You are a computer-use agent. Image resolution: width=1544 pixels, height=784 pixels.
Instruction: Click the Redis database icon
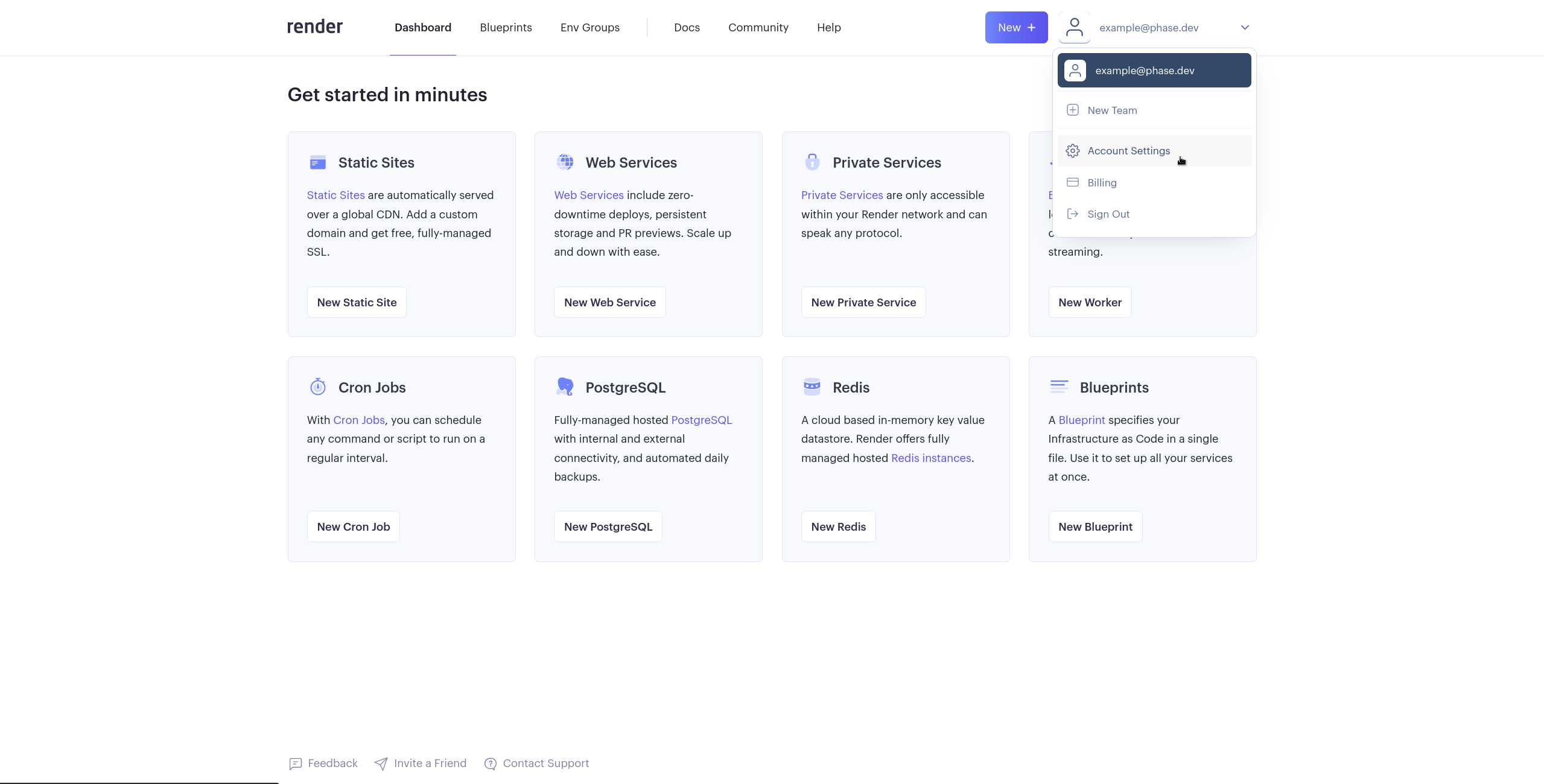(x=812, y=387)
